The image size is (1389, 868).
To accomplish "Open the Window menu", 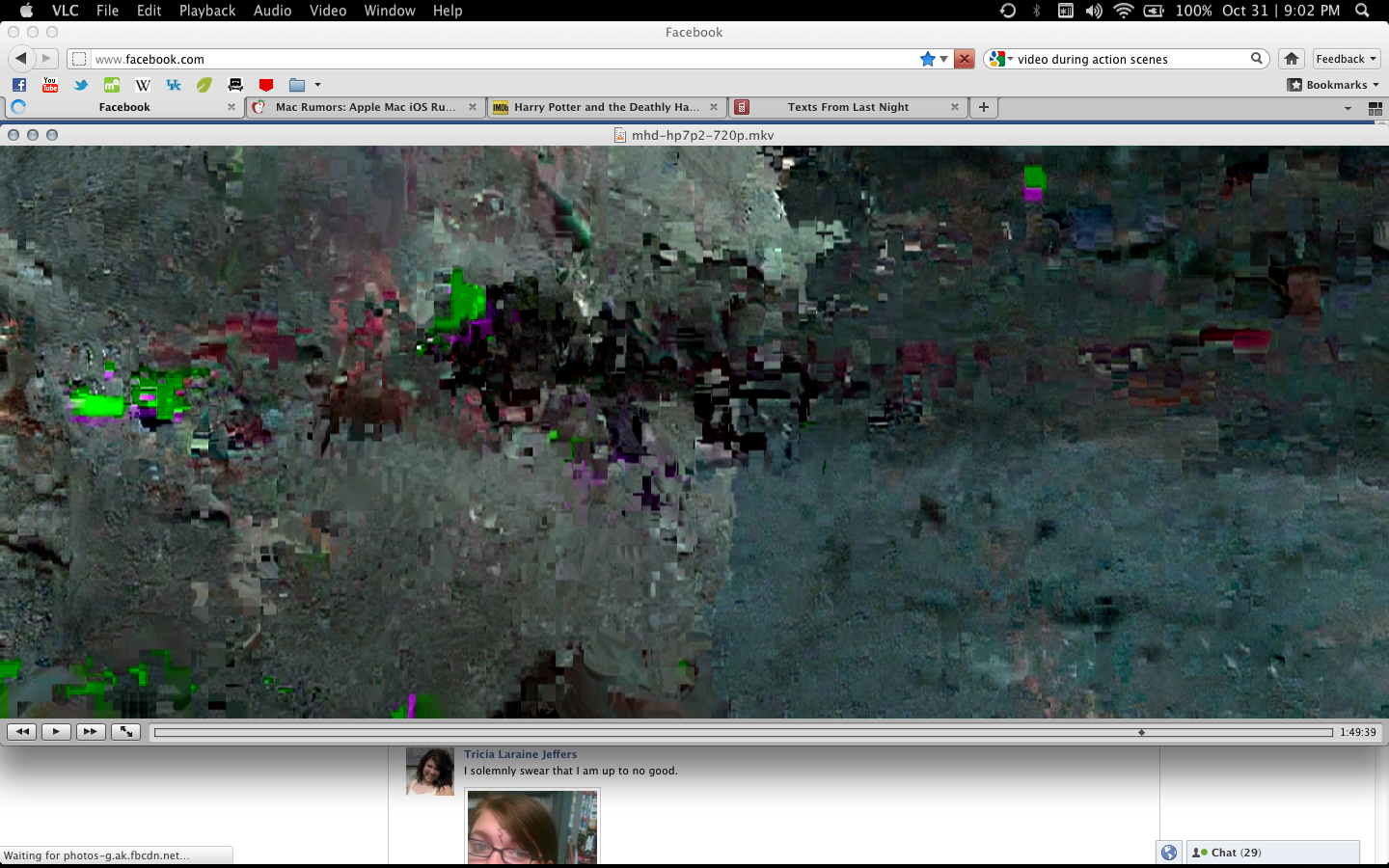I will (x=390, y=11).
